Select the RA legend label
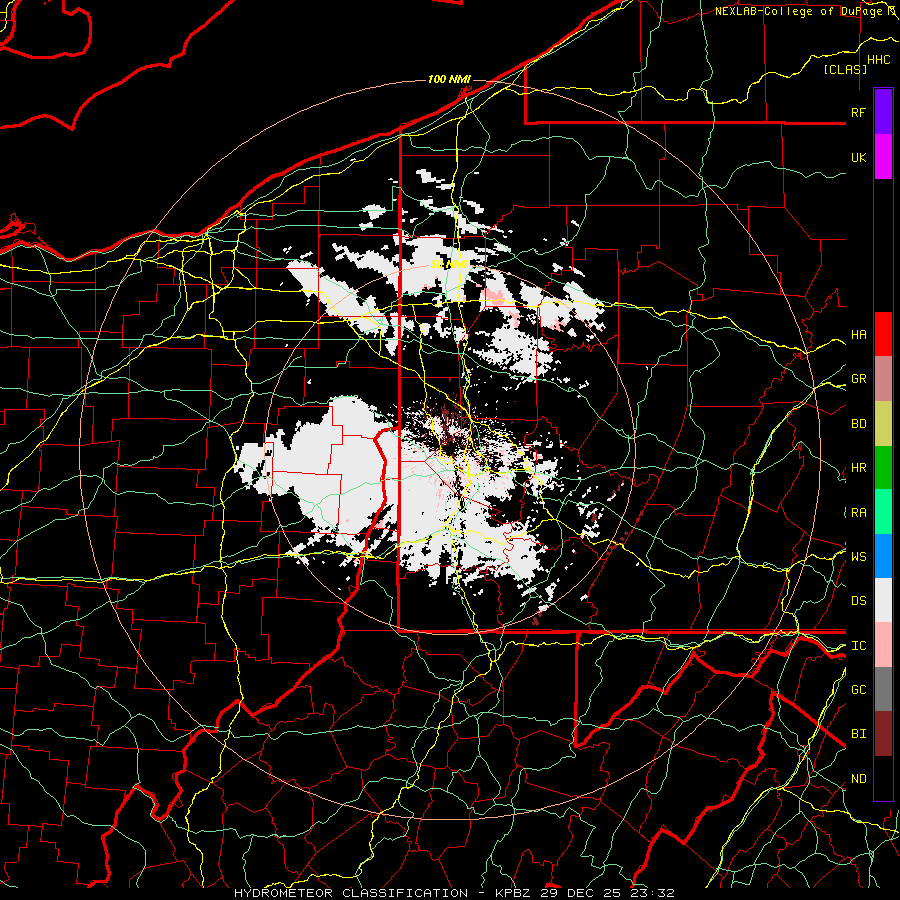900x900 pixels. click(x=858, y=513)
